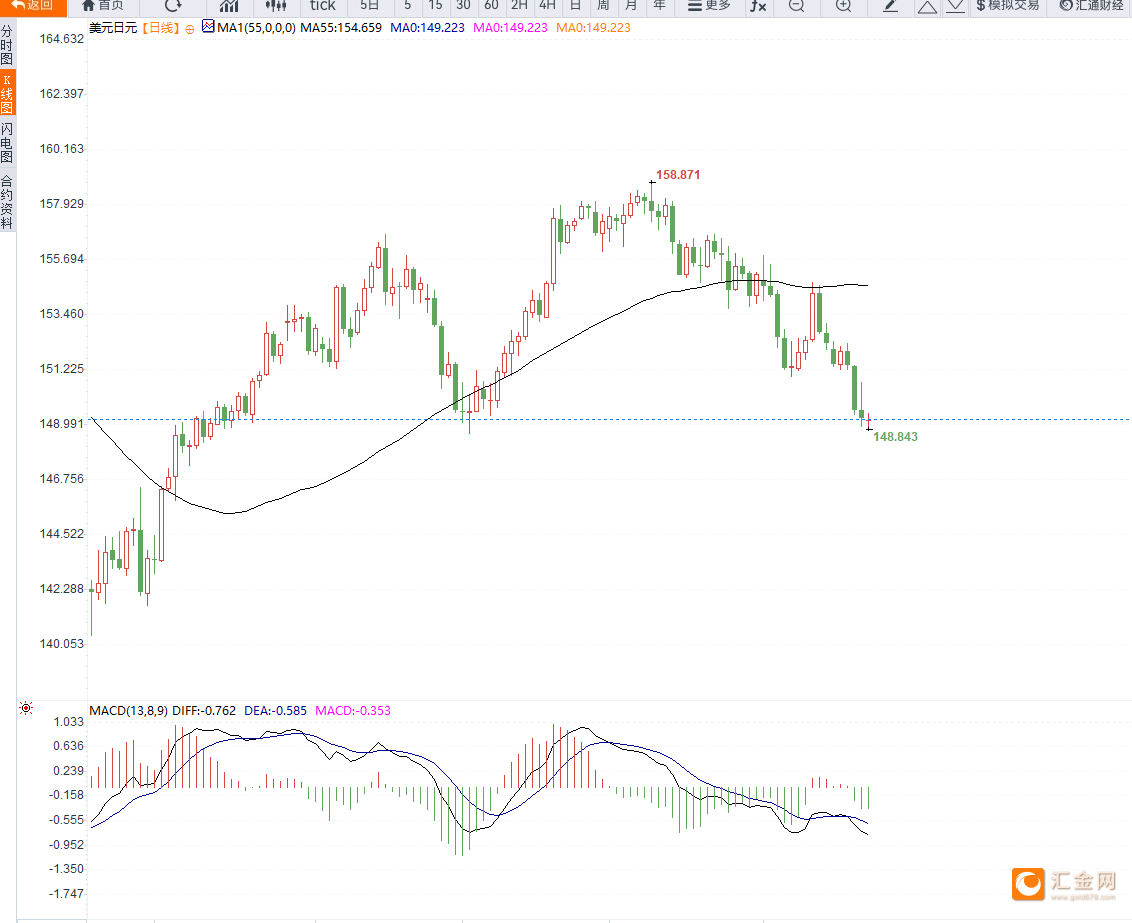Select the 月 monthly timeframe

[632, 6]
